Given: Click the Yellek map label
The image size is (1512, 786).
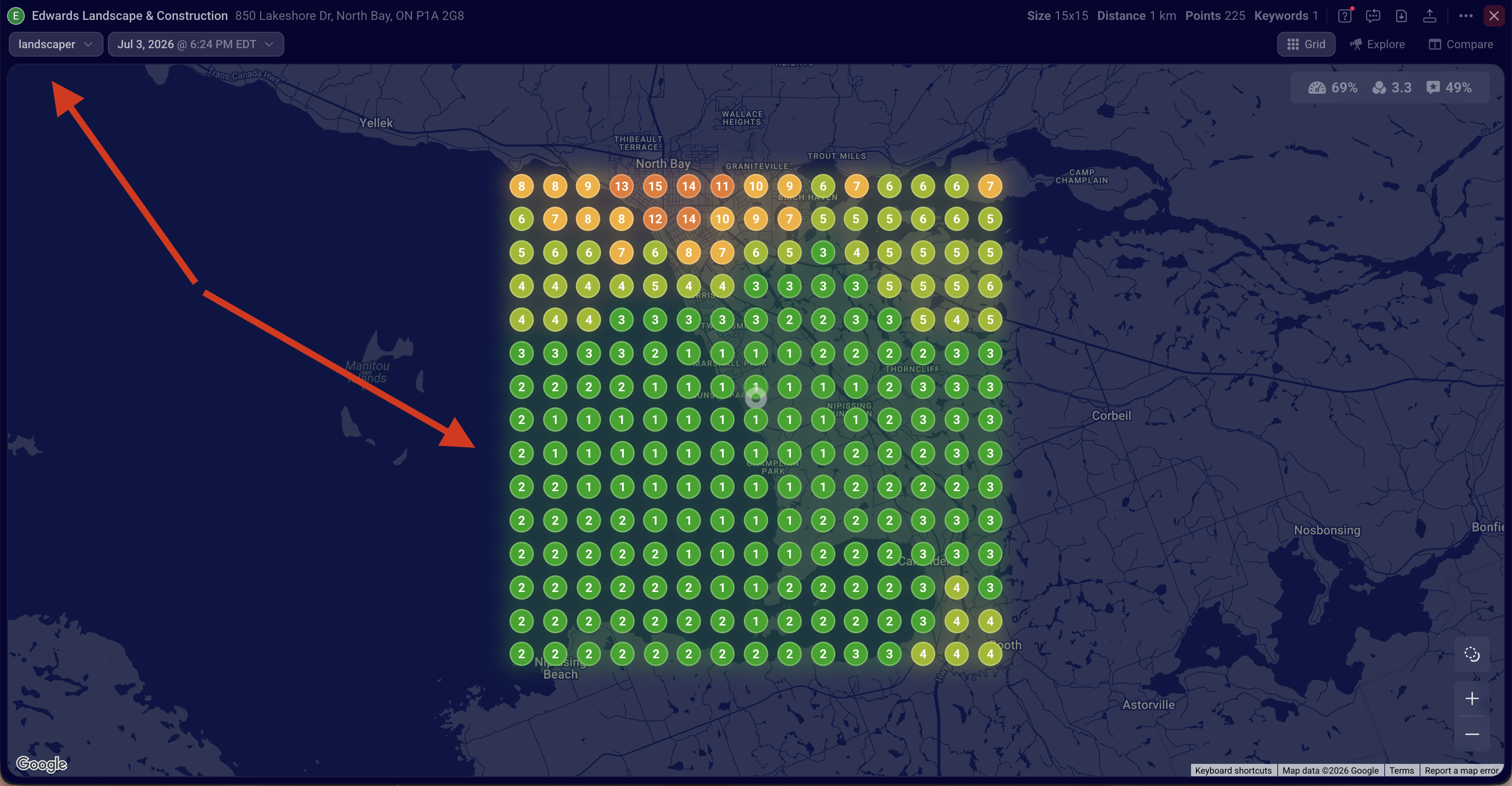Looking at the screenshot, I should 376,123.
